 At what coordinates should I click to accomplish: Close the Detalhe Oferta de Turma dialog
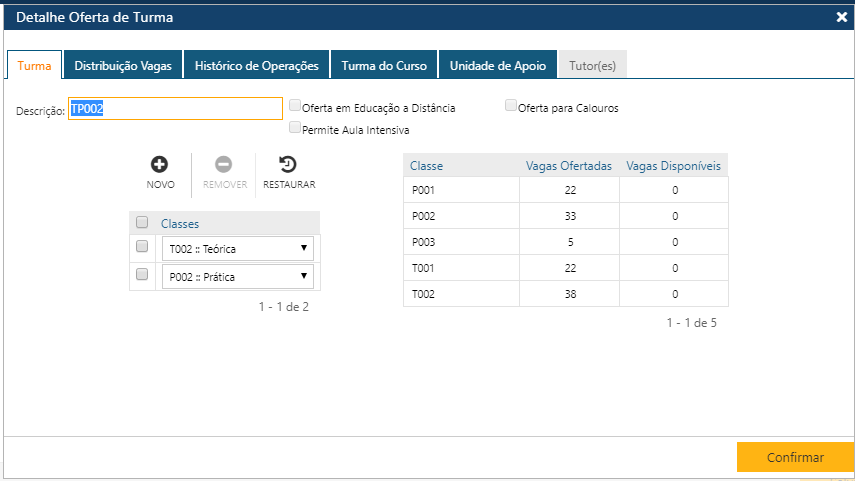[841, 16]
